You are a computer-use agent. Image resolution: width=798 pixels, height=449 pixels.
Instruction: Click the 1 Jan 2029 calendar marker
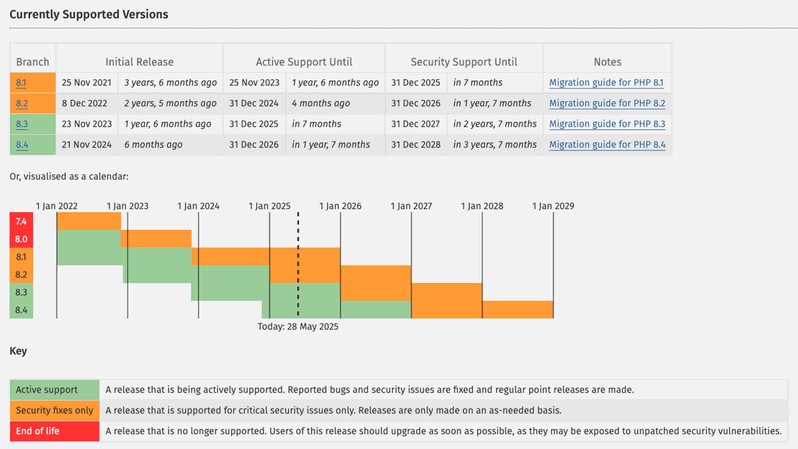click(553, 206)
